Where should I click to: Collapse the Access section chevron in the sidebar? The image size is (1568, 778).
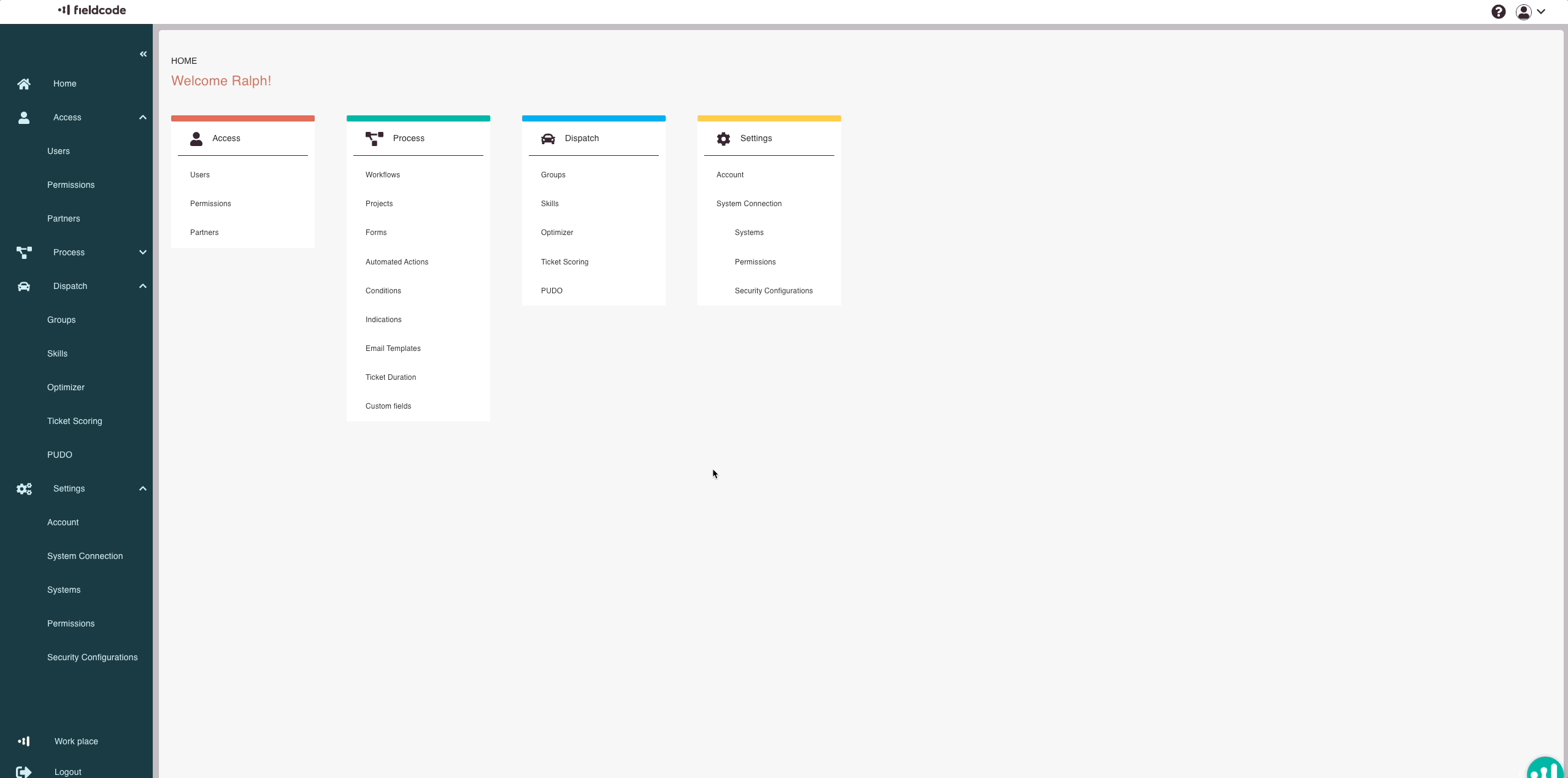143,117
